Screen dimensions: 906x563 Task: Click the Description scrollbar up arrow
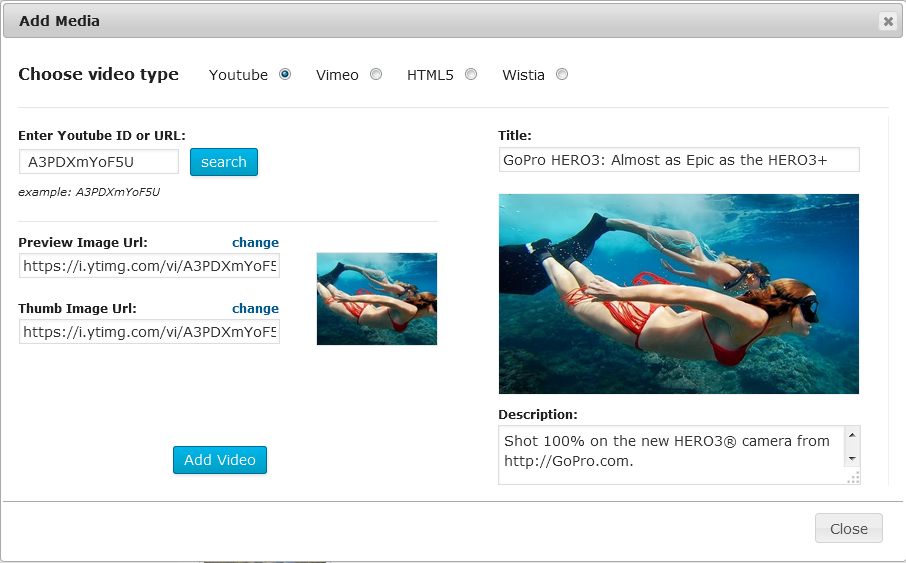pos(852,435)
